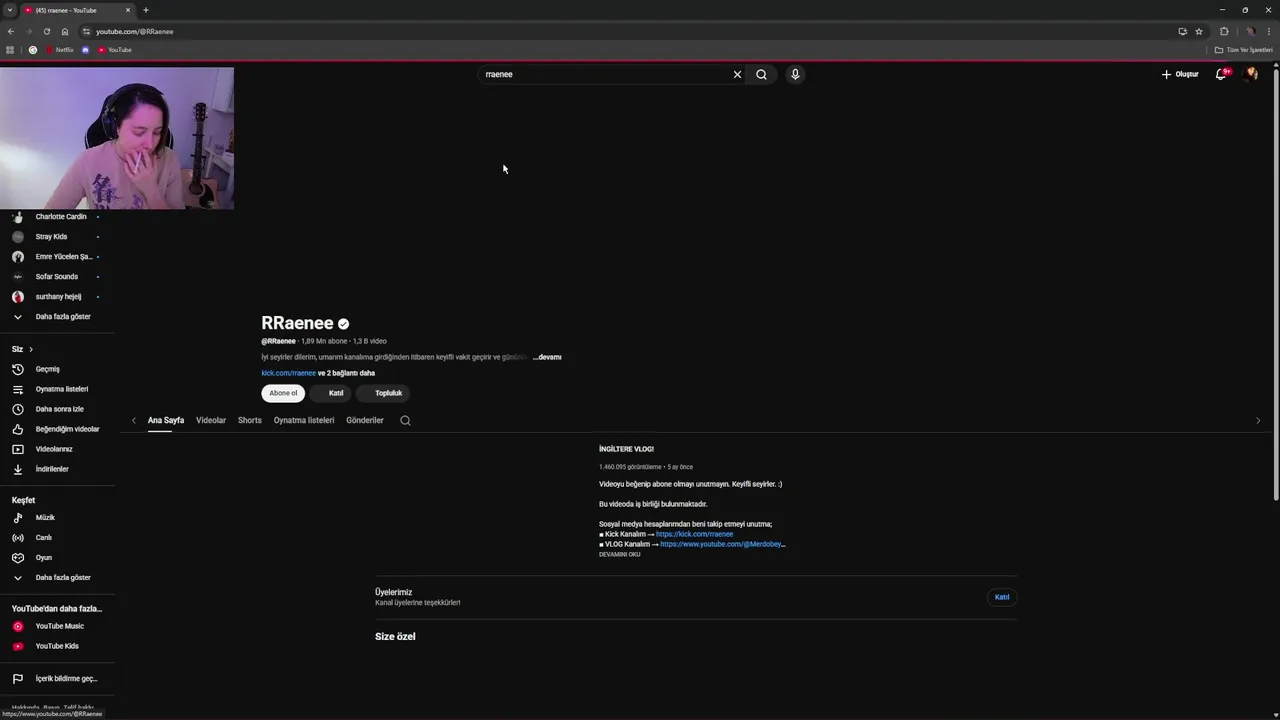The height and width of the screenshot is (720, 1280).
Task: Switch to the Videolar tab
Action: tap(211, 420)
